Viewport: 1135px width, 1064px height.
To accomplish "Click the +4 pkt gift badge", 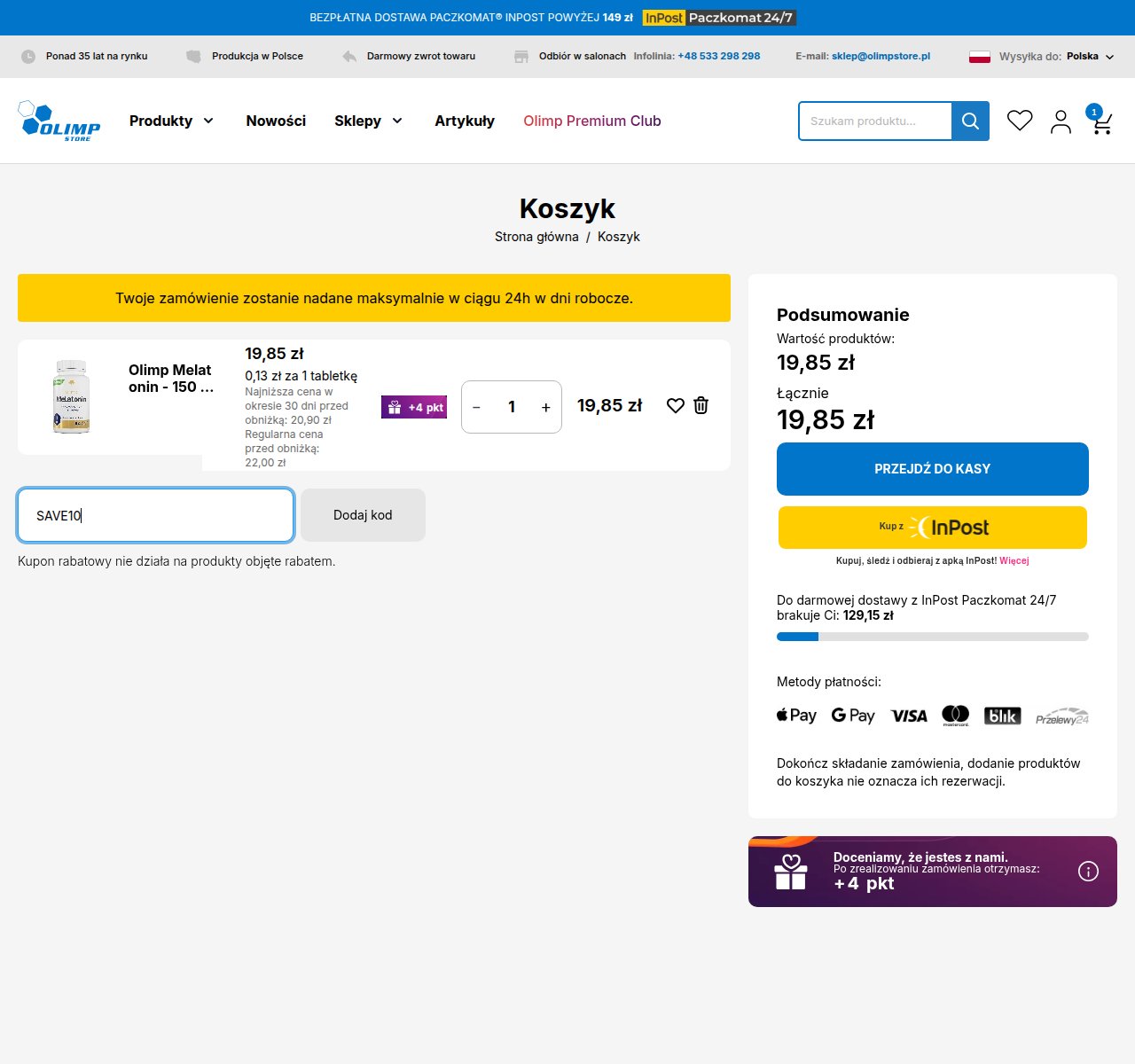I will (x=414, y=407).
